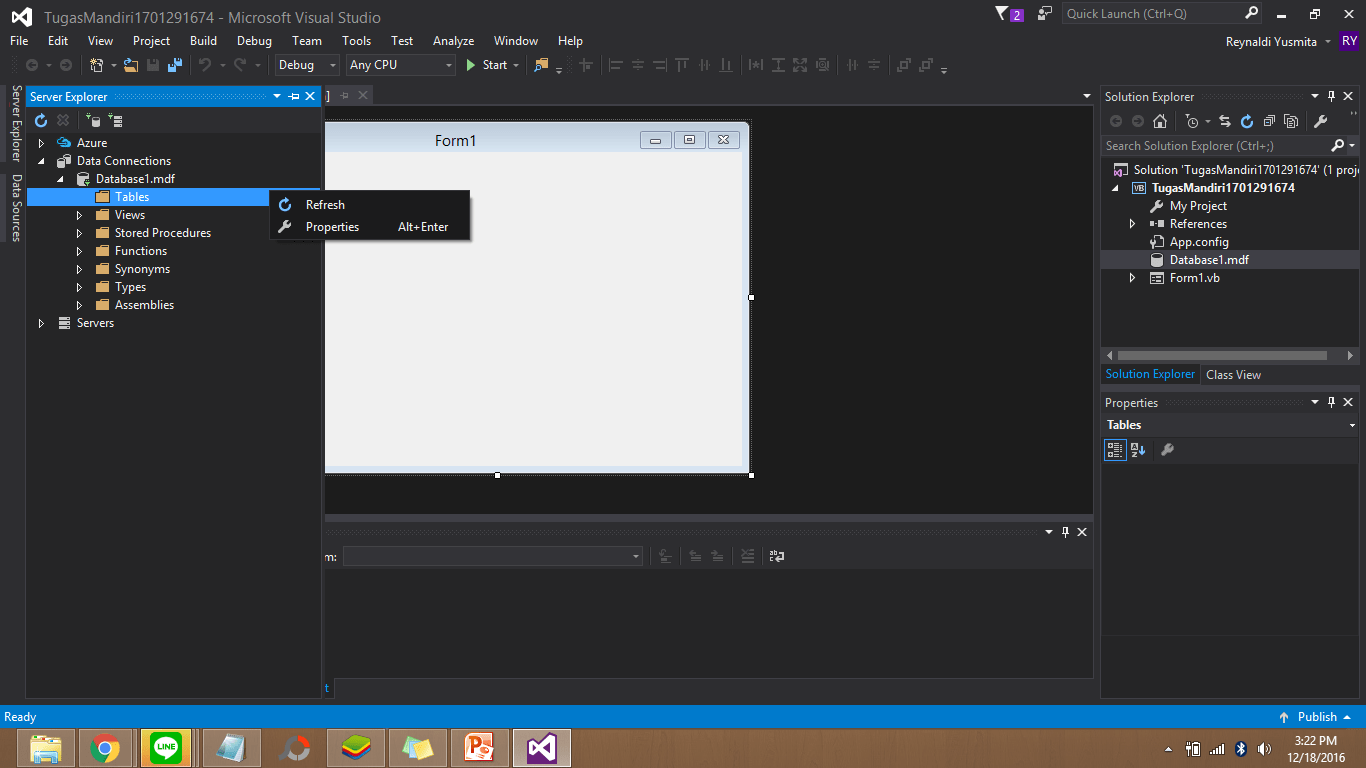Open PowerPoint from the taskbar
This screenshot has width=1366, height=768.
[x=480, y=748]
